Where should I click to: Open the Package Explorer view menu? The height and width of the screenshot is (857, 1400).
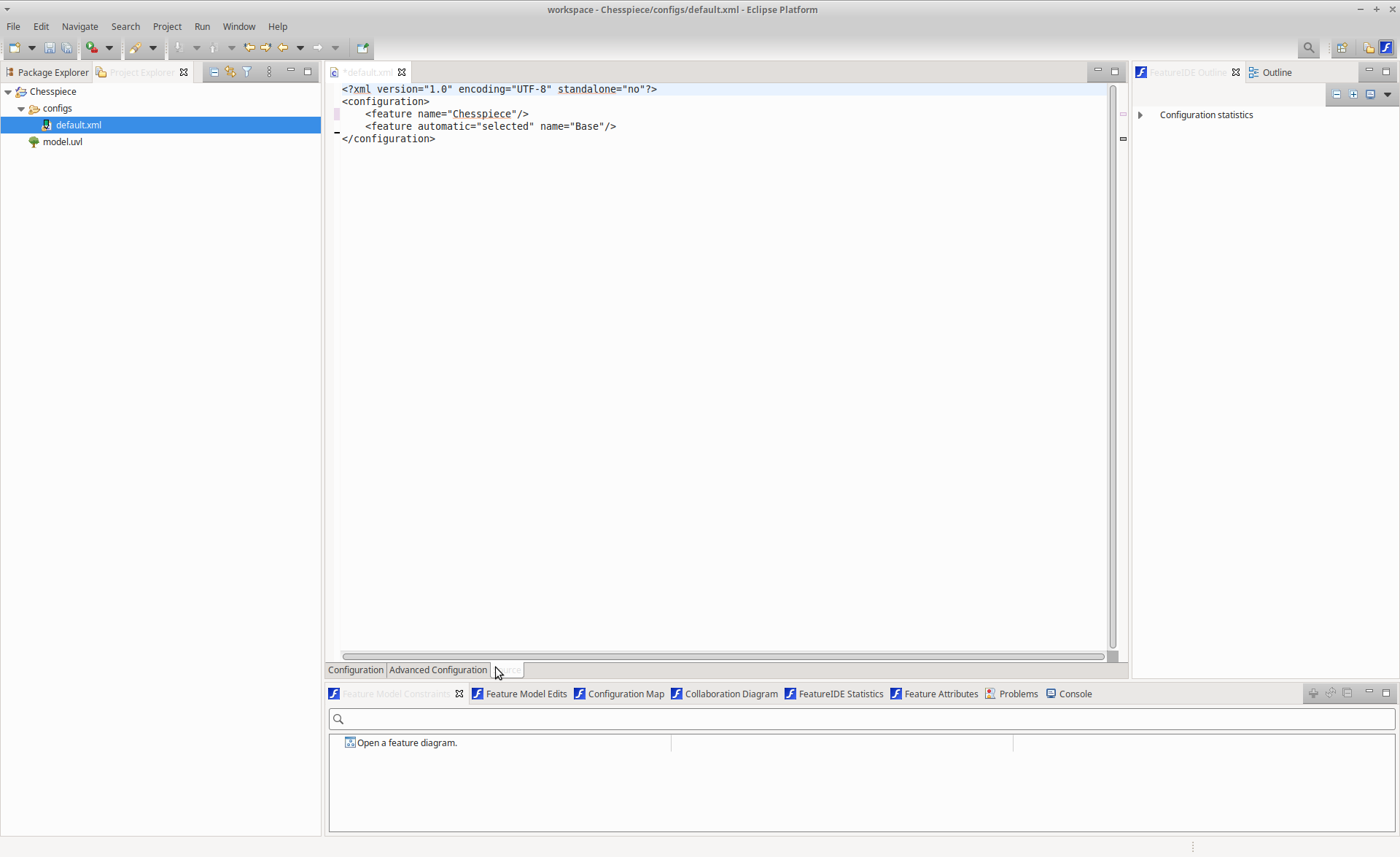(x=269, y=71)
